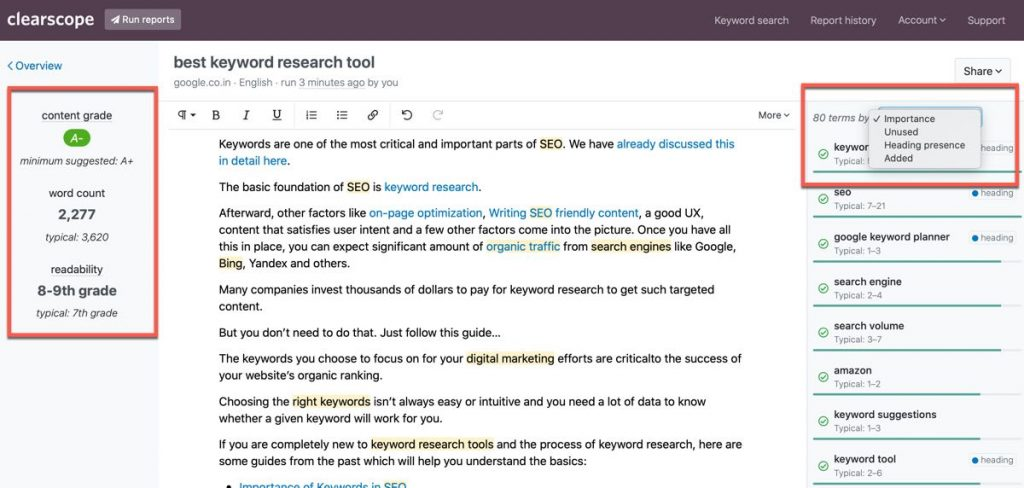Apply italic formatting
Screen dimensions: 1024x488
point(246,115)
